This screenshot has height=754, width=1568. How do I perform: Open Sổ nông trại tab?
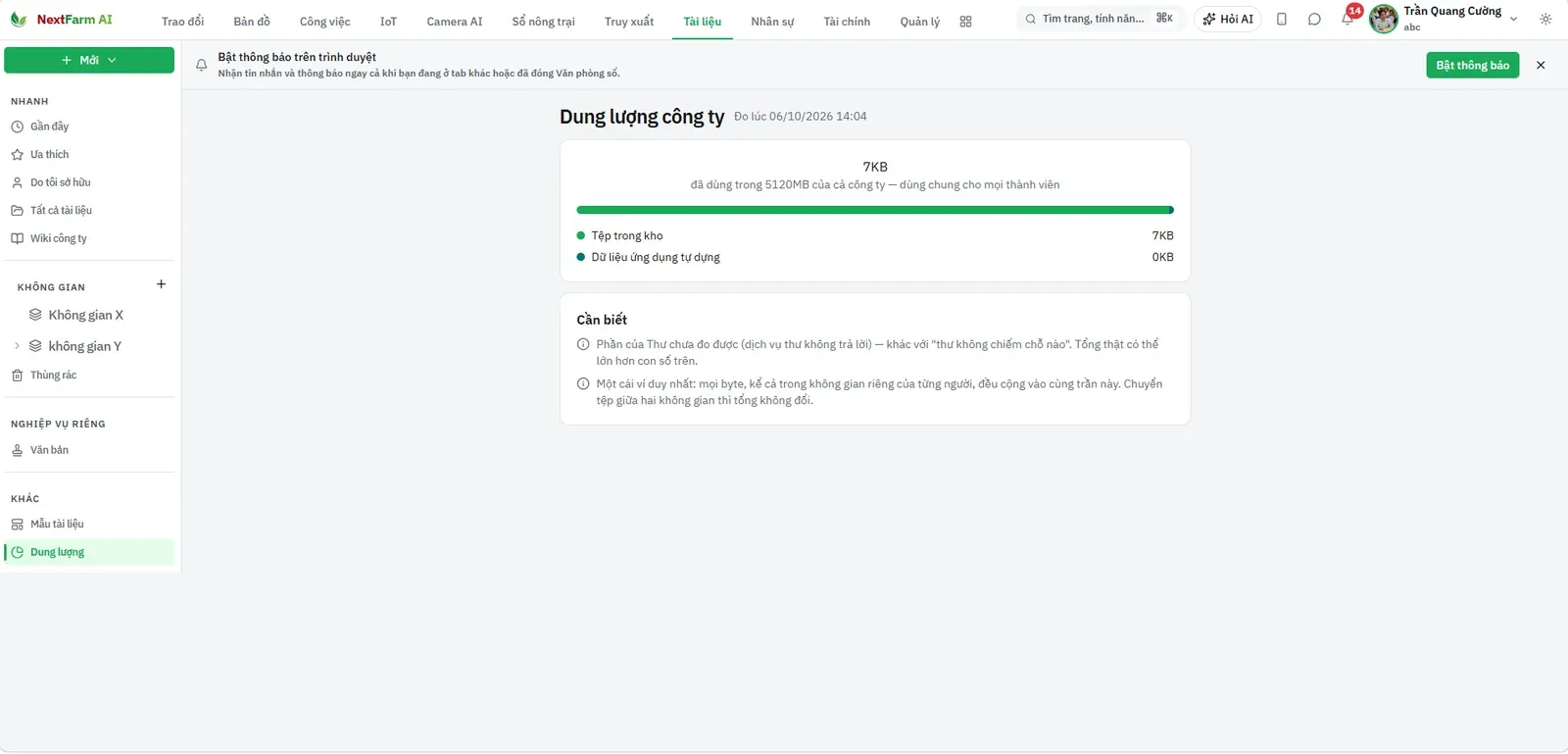click(543, 22)
